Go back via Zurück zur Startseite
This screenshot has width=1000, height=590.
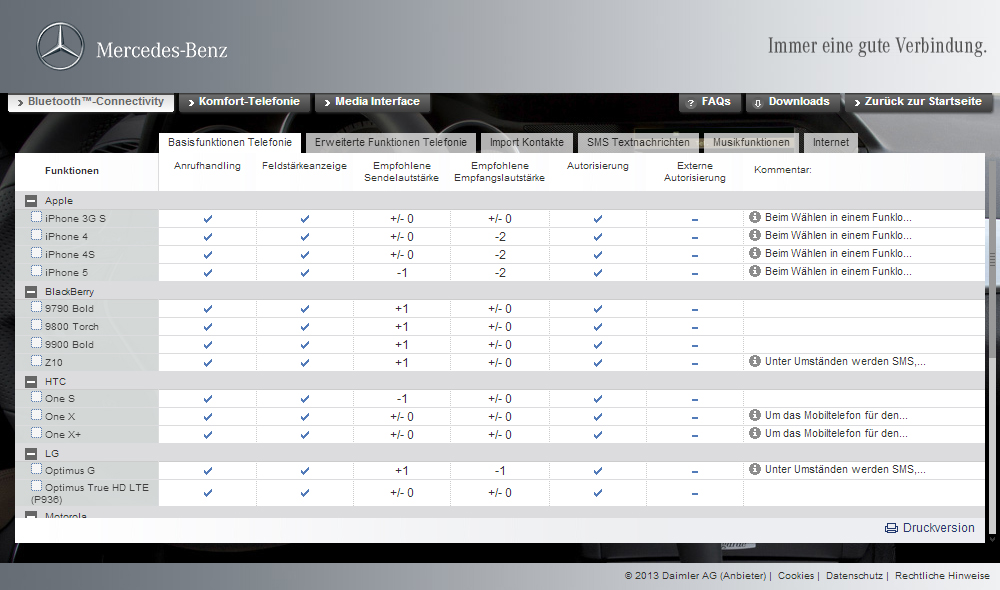tap(919, 102)
